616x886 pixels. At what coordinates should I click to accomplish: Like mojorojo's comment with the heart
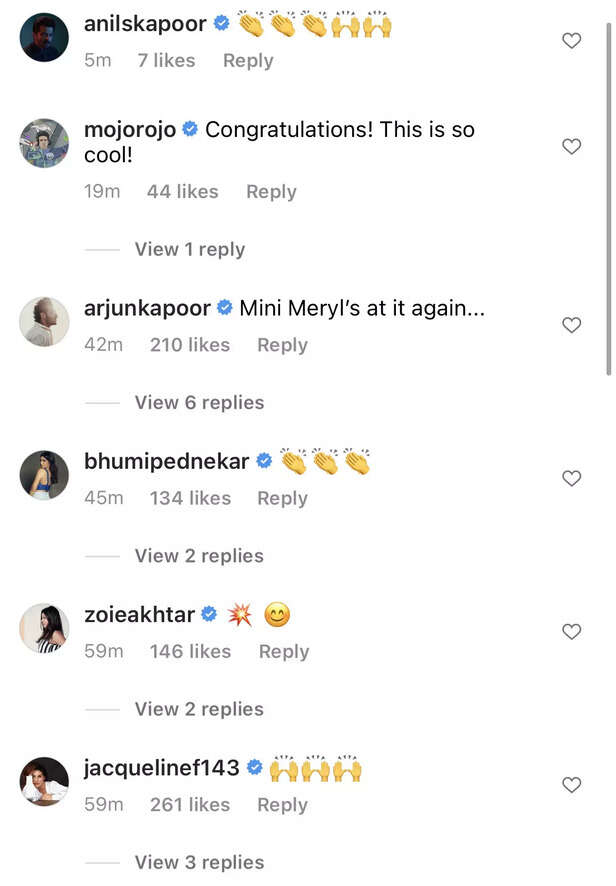(x=571, y=147)
